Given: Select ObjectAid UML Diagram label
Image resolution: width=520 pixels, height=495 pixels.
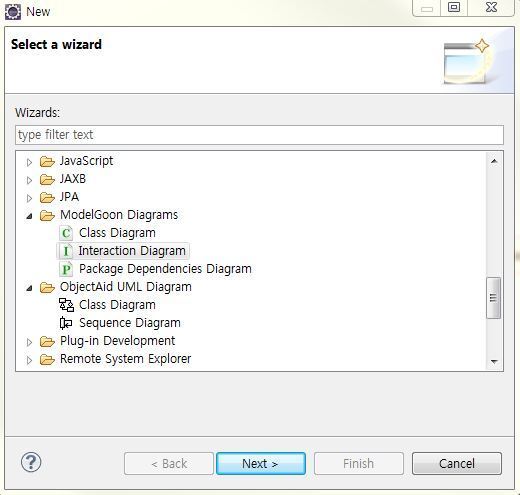Looking at the screenshot, I should click(126, 287).
